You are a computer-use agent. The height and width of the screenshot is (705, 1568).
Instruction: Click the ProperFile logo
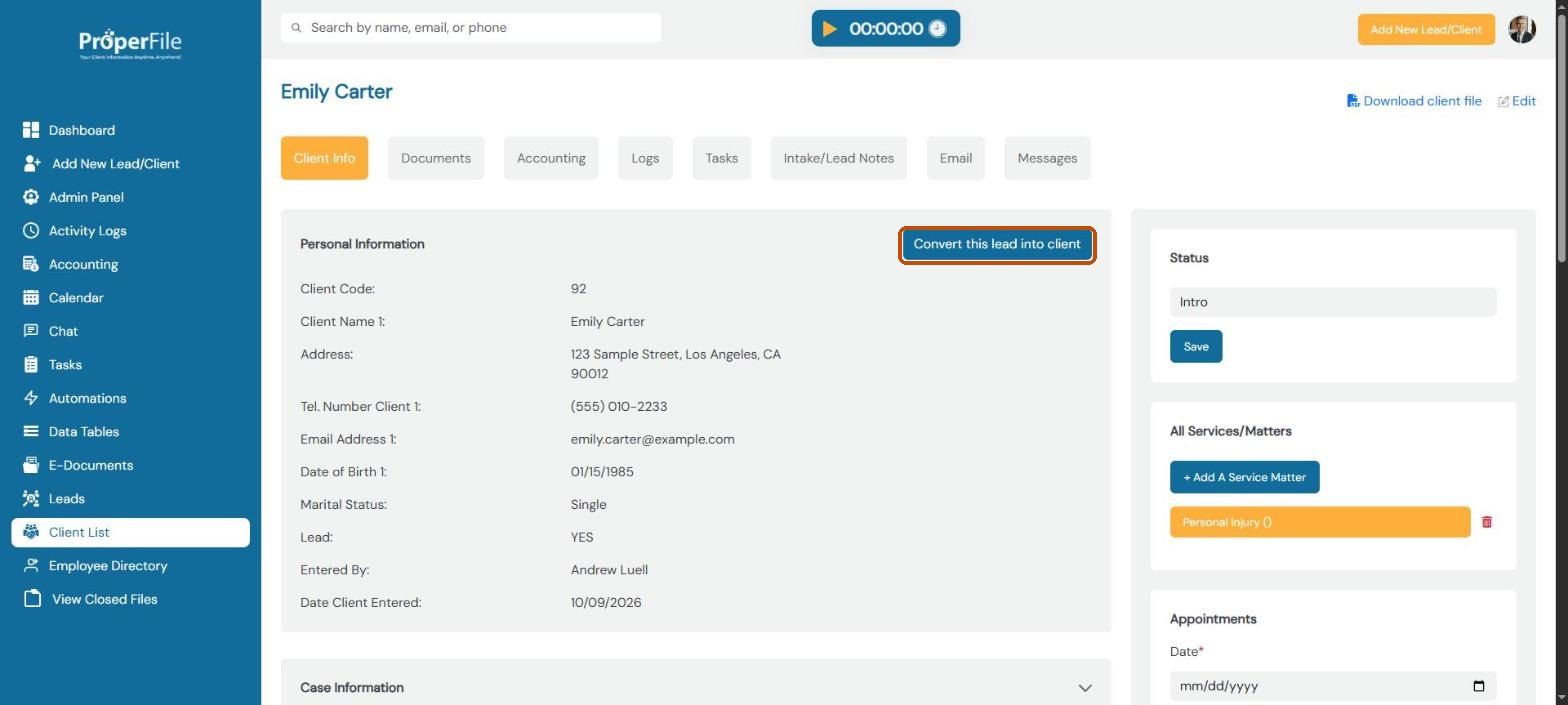pos(130,44)
